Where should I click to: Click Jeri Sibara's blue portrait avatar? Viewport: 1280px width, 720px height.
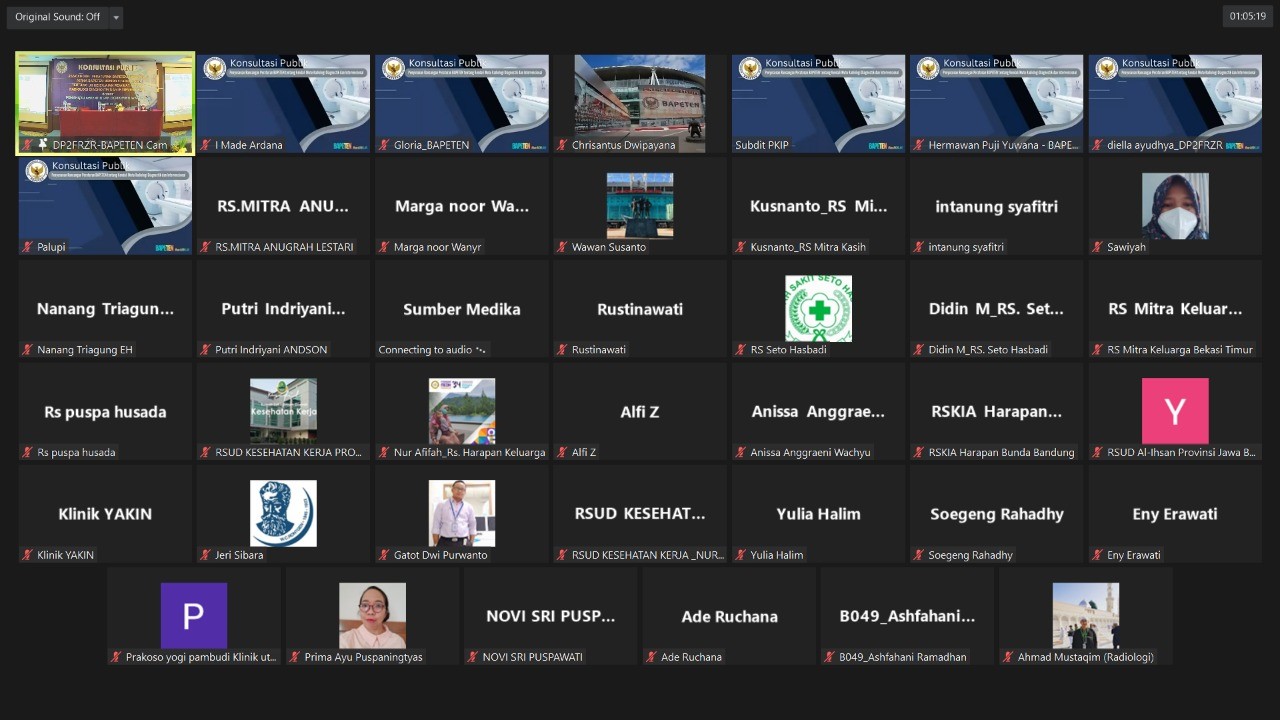pos(283,513)
